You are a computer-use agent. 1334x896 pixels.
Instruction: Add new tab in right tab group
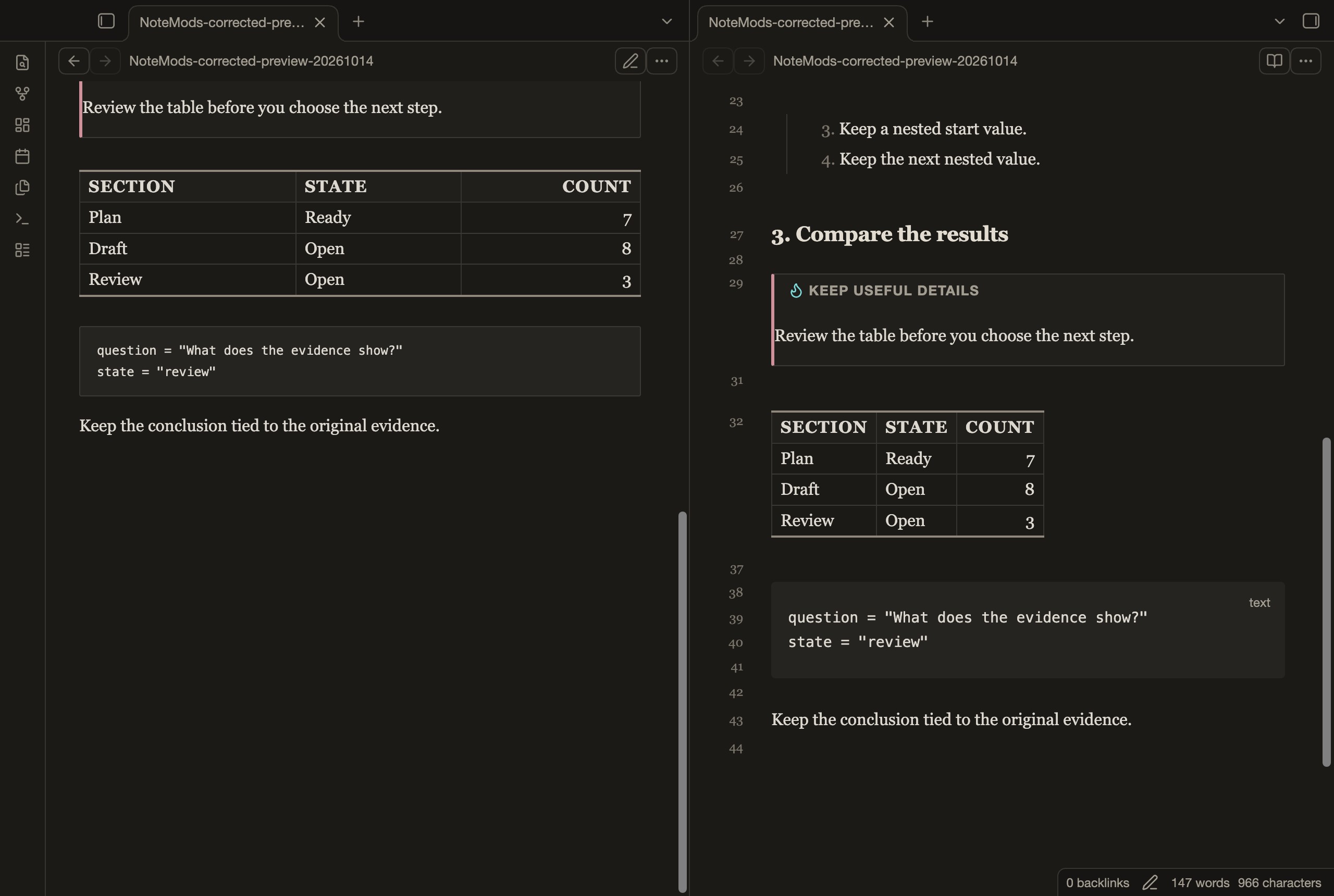tap(928, 22)
